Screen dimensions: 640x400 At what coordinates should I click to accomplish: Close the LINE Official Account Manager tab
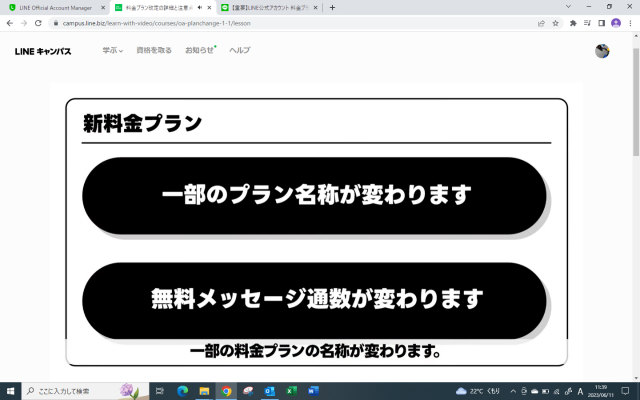coord(103,8)
